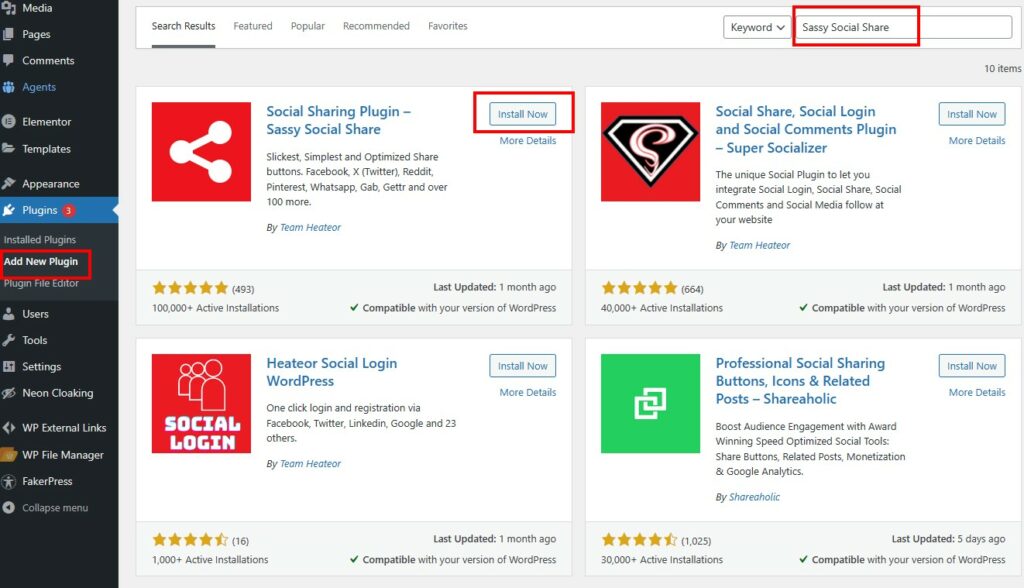Install Super Socializer plugin now

(972, 114)
